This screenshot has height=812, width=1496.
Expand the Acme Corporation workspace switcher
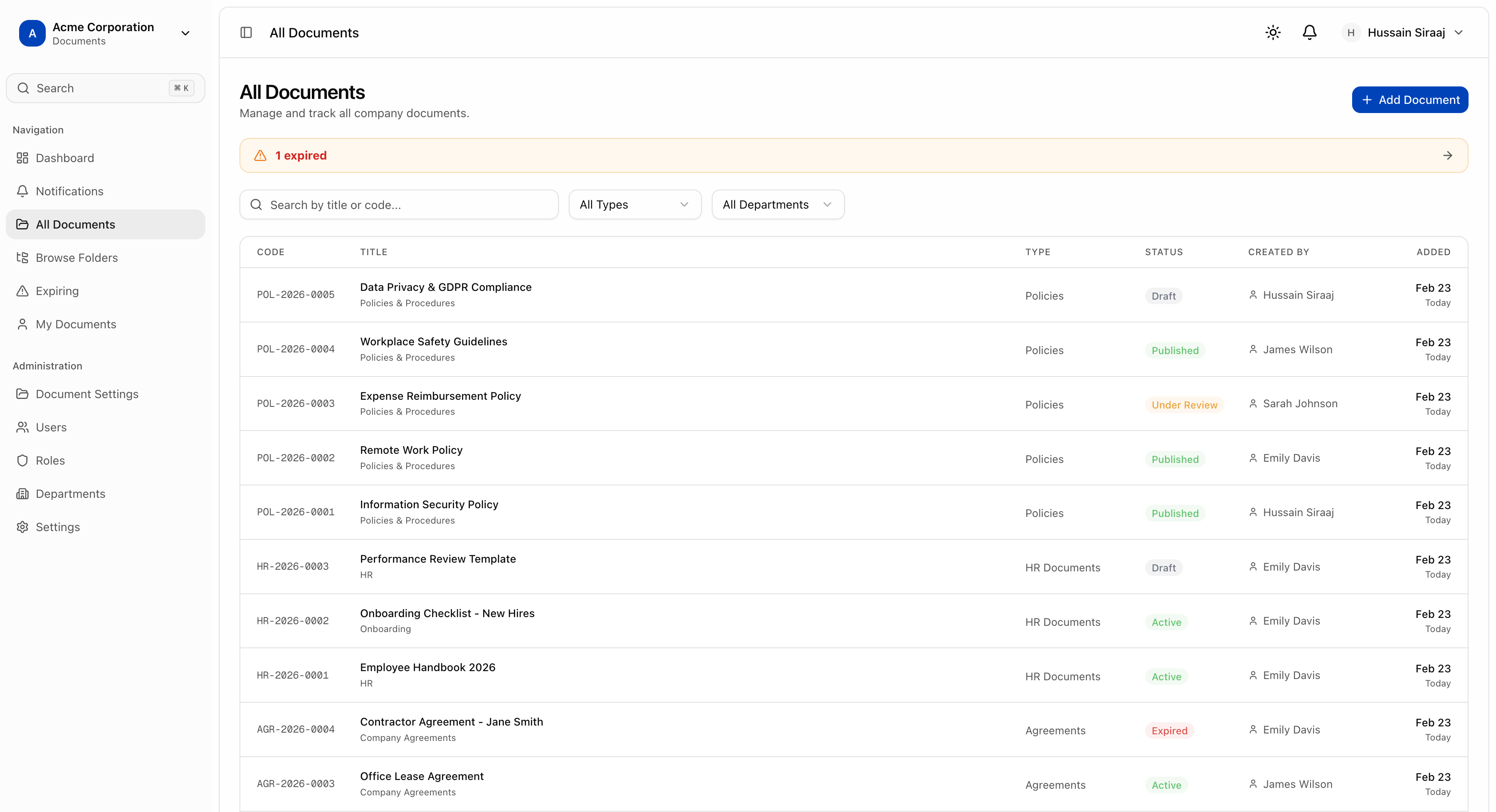point(185,33)
